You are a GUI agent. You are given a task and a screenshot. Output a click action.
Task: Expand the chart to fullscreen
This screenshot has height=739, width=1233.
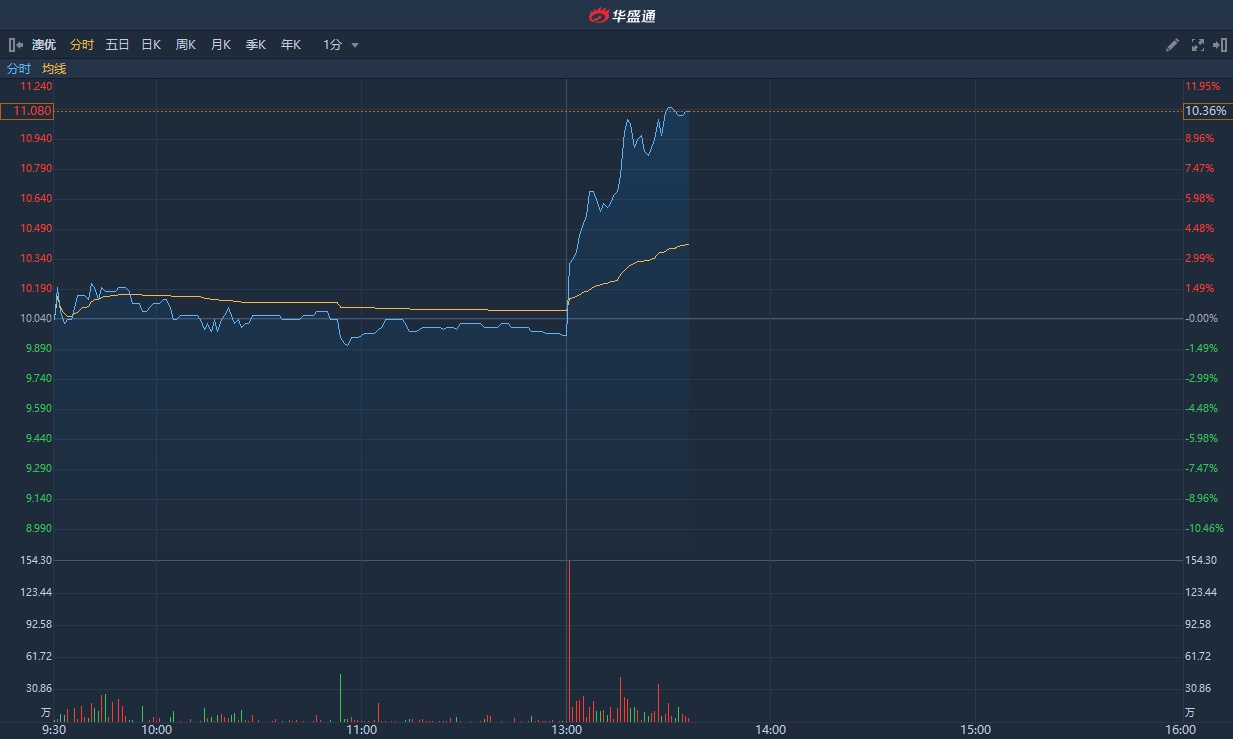point(1198,45)
